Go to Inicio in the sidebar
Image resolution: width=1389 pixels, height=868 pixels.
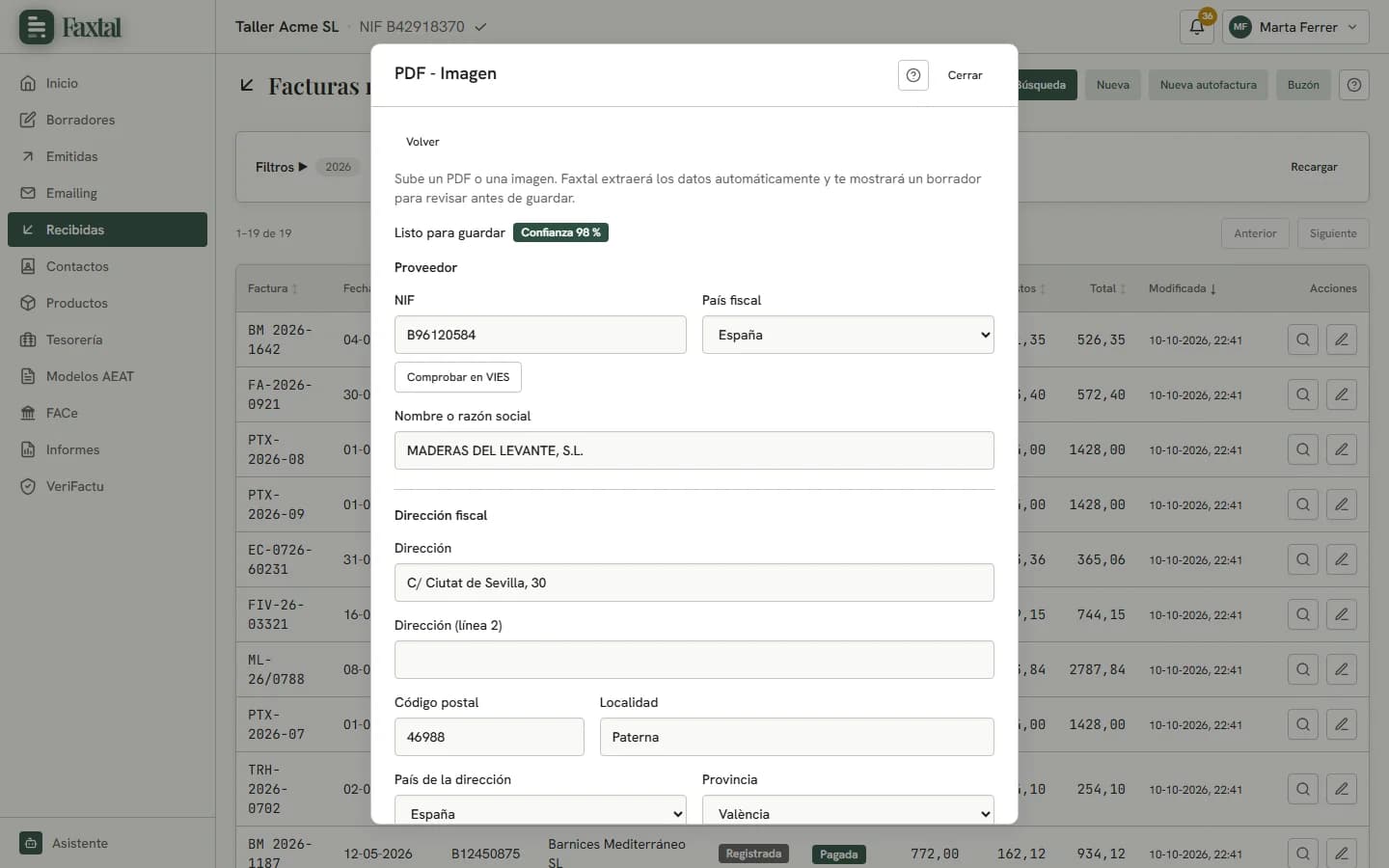(107, 83)
